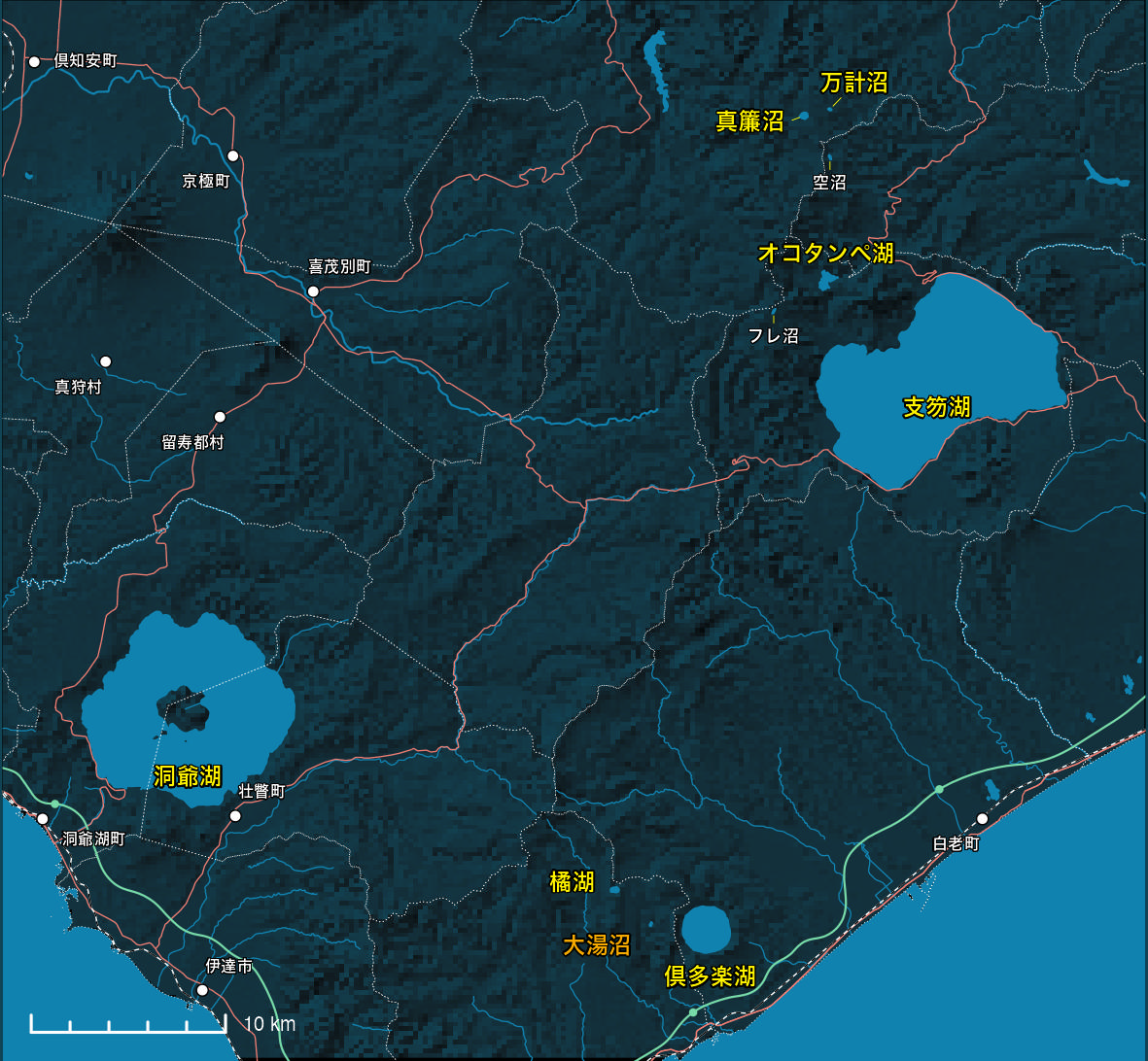Screen dimensions: 1148x1061
Task: Click the 真狩村 village marker dot
Action: tap(105, 361)
